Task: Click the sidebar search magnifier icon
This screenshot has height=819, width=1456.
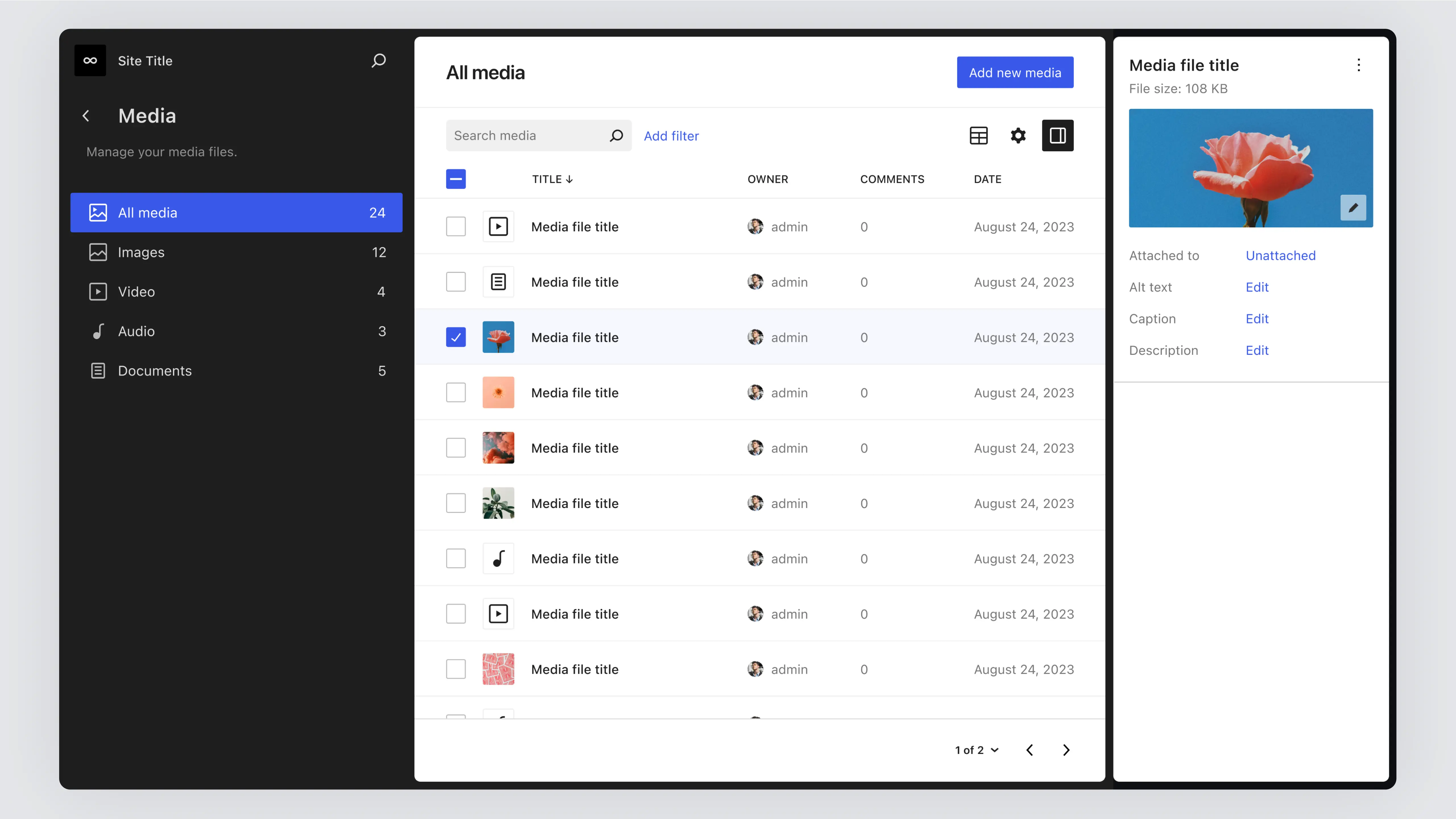Action: tap(378, 61)
